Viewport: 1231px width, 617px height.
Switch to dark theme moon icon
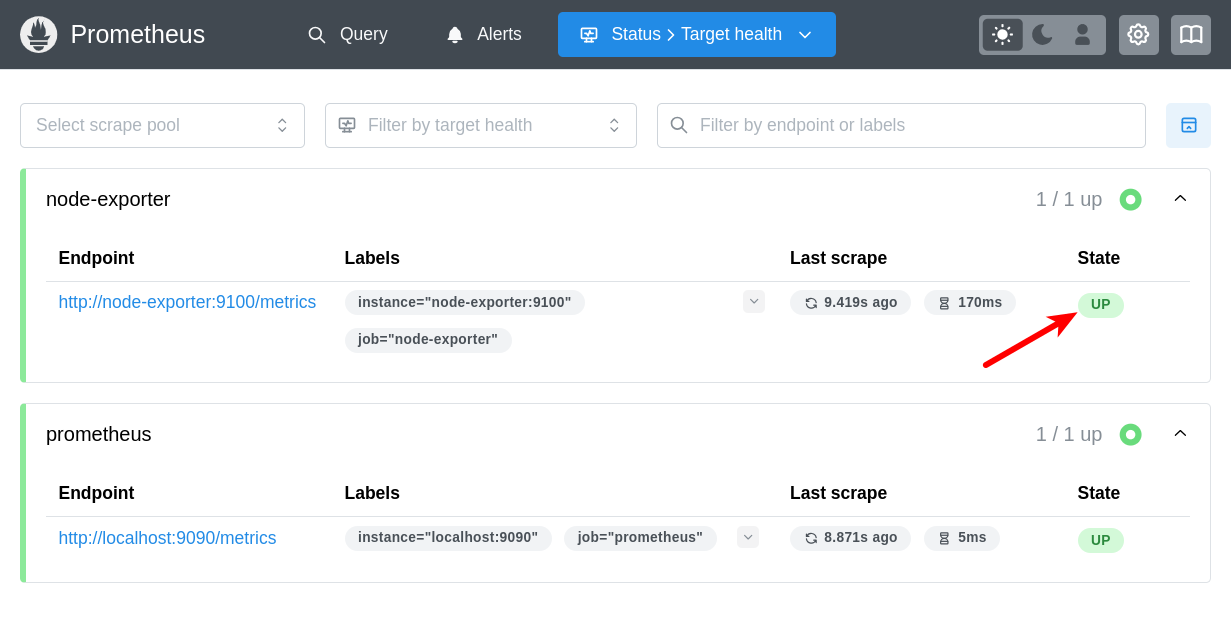1042,34
